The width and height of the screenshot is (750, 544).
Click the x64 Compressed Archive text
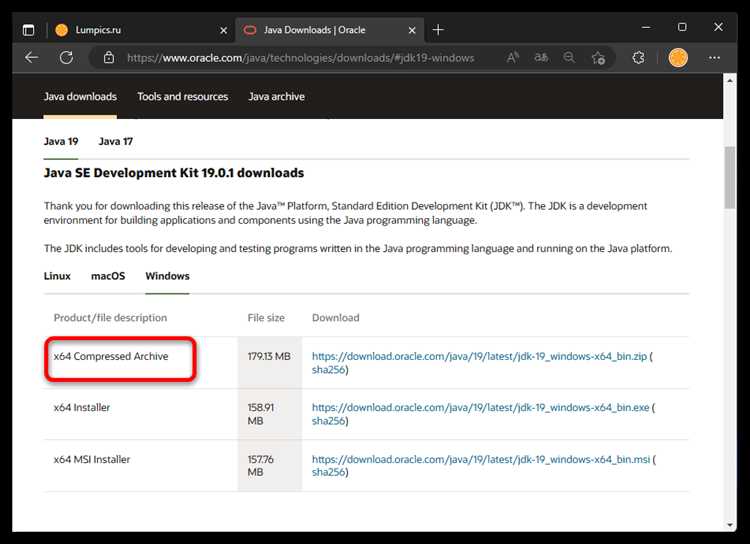(111, 356)
